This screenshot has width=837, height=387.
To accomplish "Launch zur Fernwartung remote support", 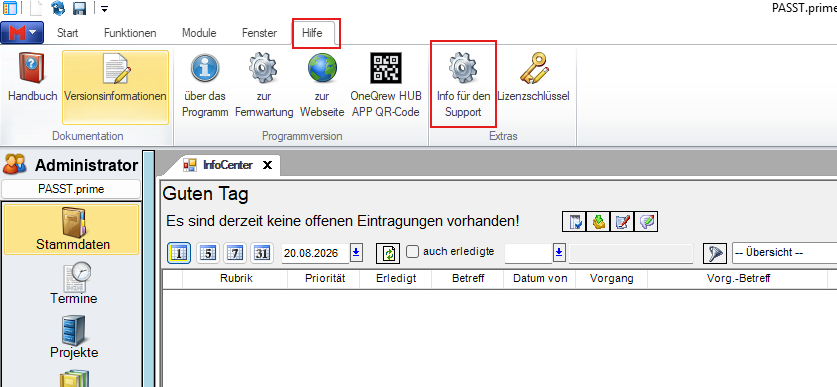I will point(264,85).
